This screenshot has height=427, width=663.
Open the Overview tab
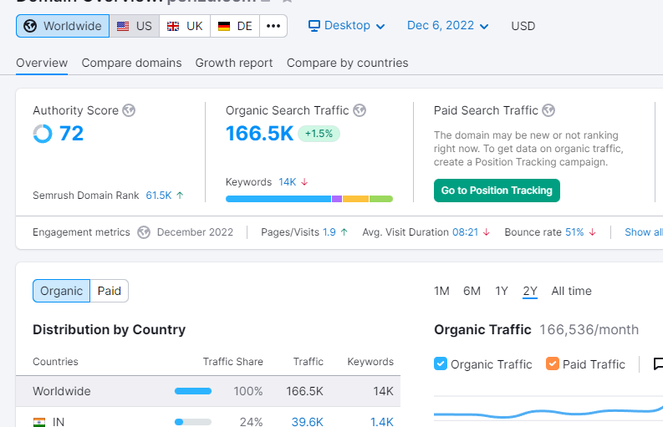(42, 63)
